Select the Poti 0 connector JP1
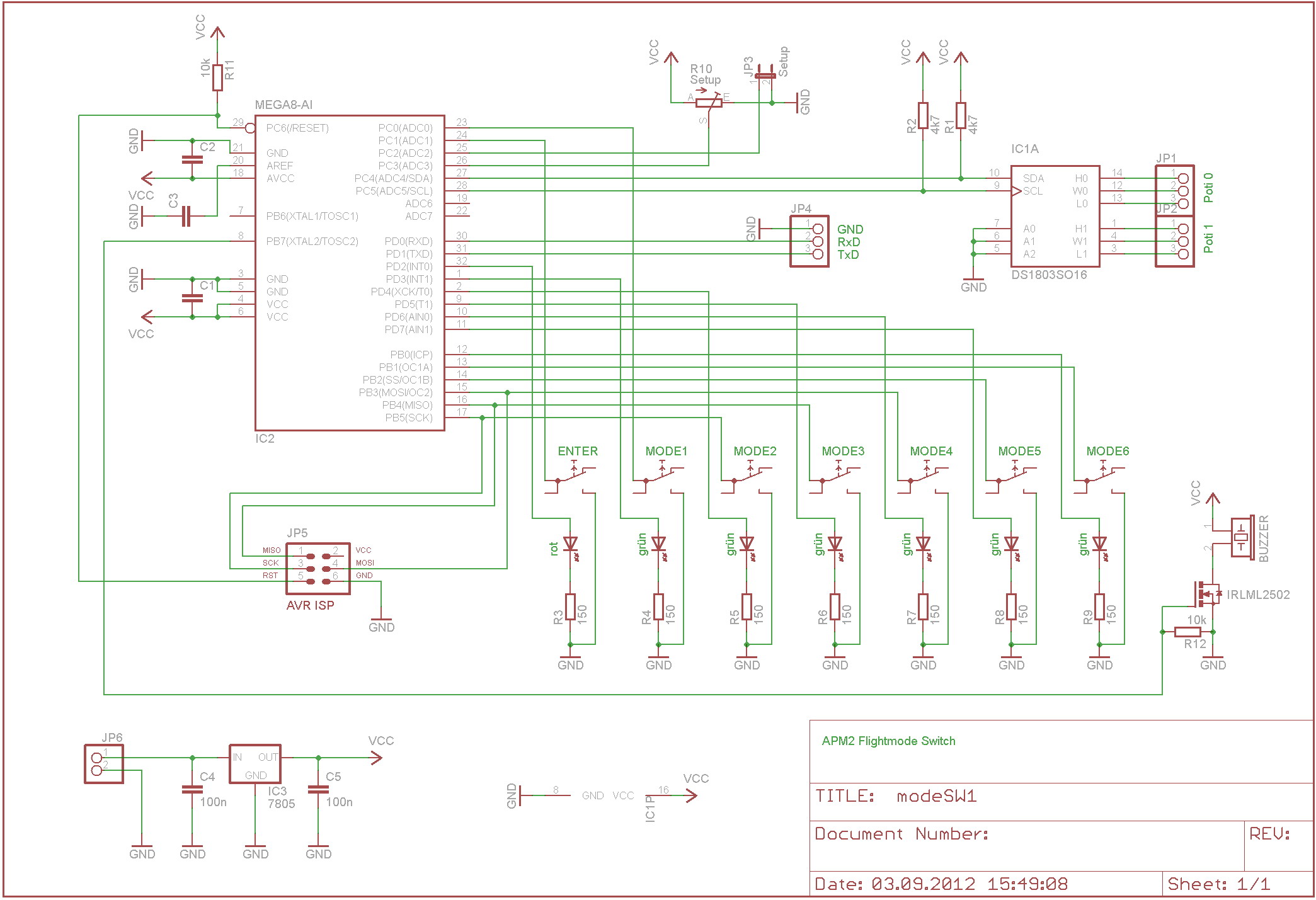Screen dimensions: 1316x900 [1175, 190]
